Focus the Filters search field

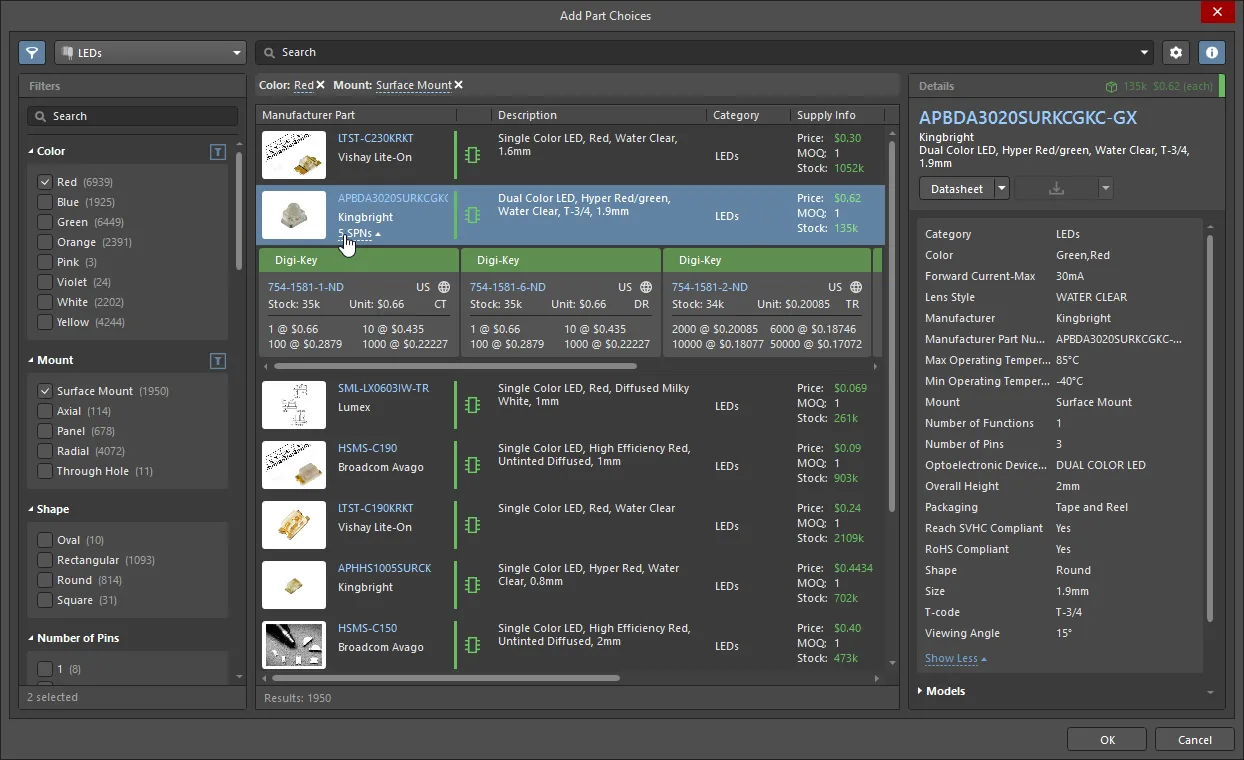click(133, 116)
